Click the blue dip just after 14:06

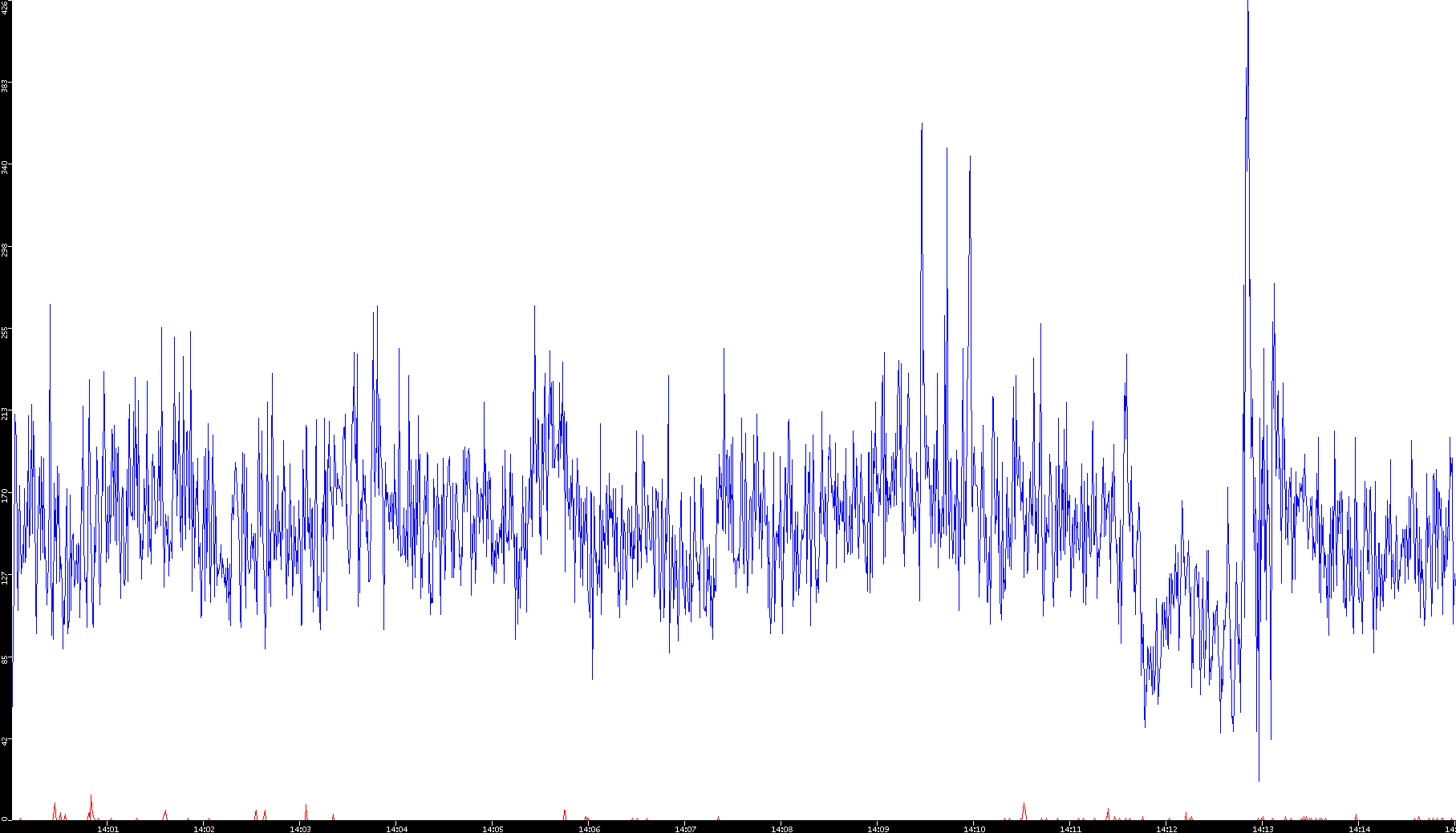click(x=592, y=677)
